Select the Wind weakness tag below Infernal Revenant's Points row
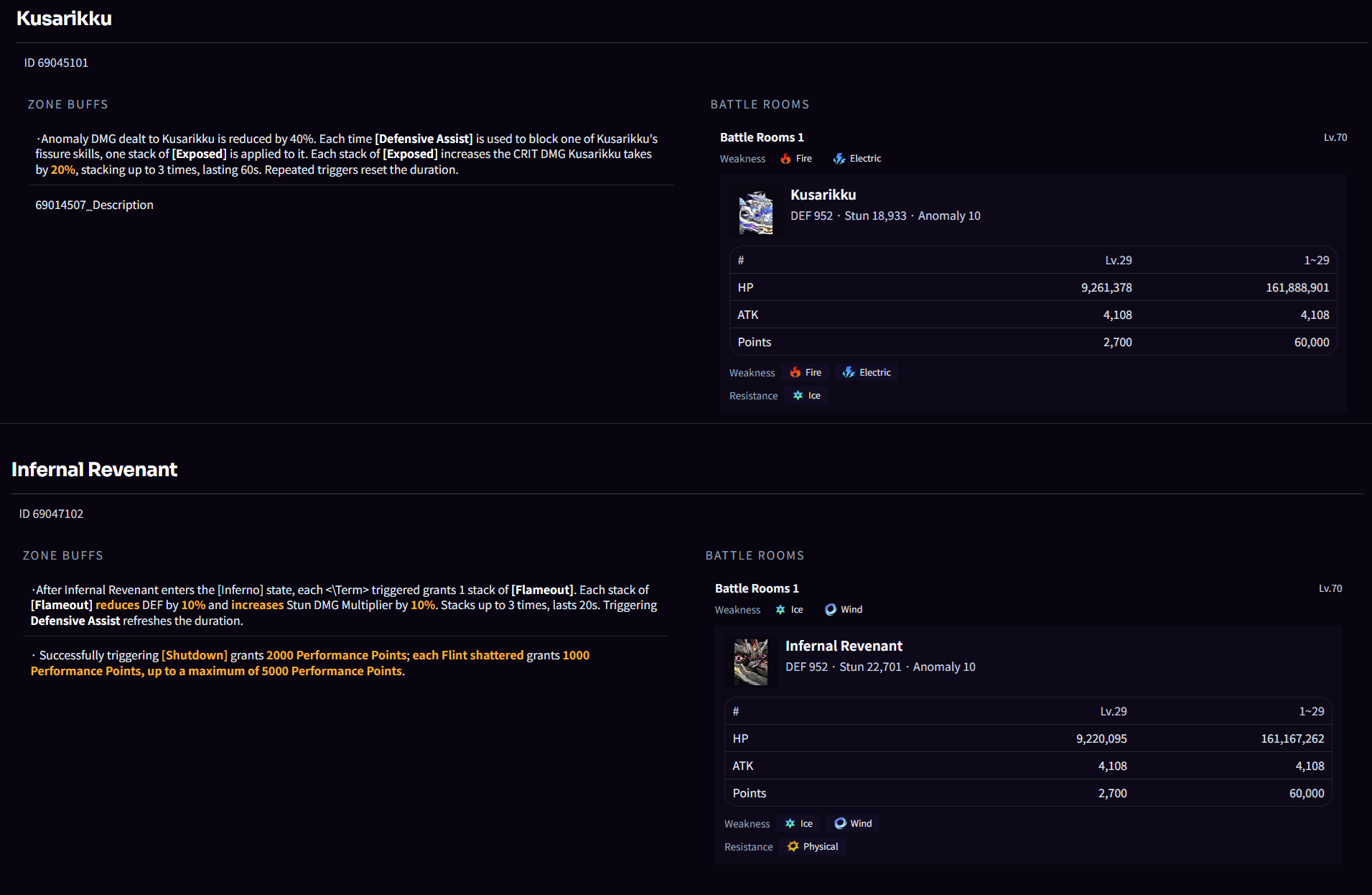 pos(853,824)
